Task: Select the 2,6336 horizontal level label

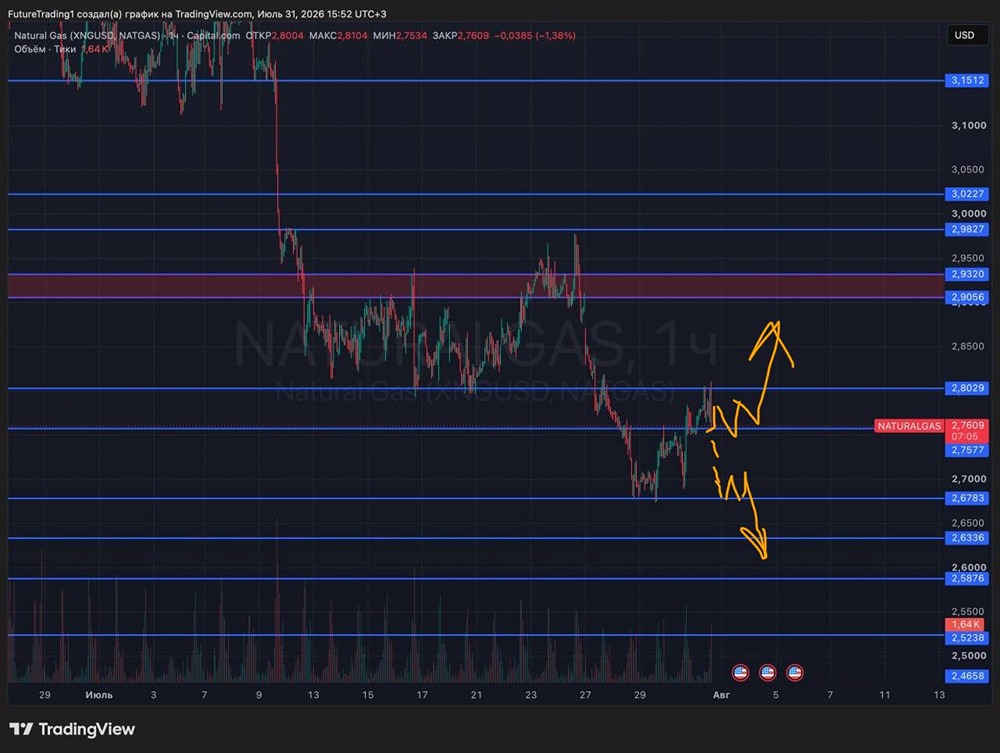Action: pos(967,537)
